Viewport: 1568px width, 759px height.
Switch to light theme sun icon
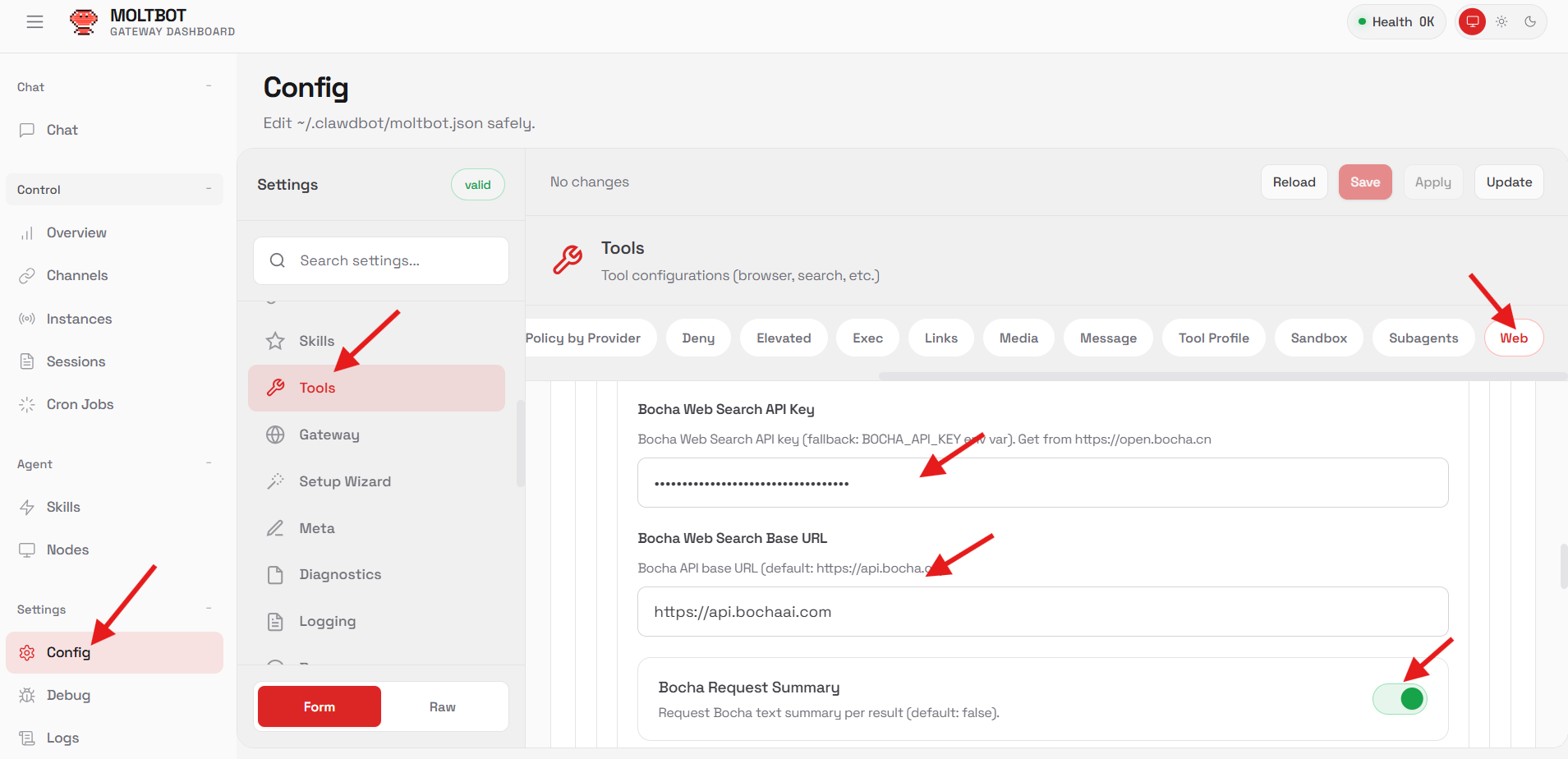pyautogui.click(x=1501, y=22)
